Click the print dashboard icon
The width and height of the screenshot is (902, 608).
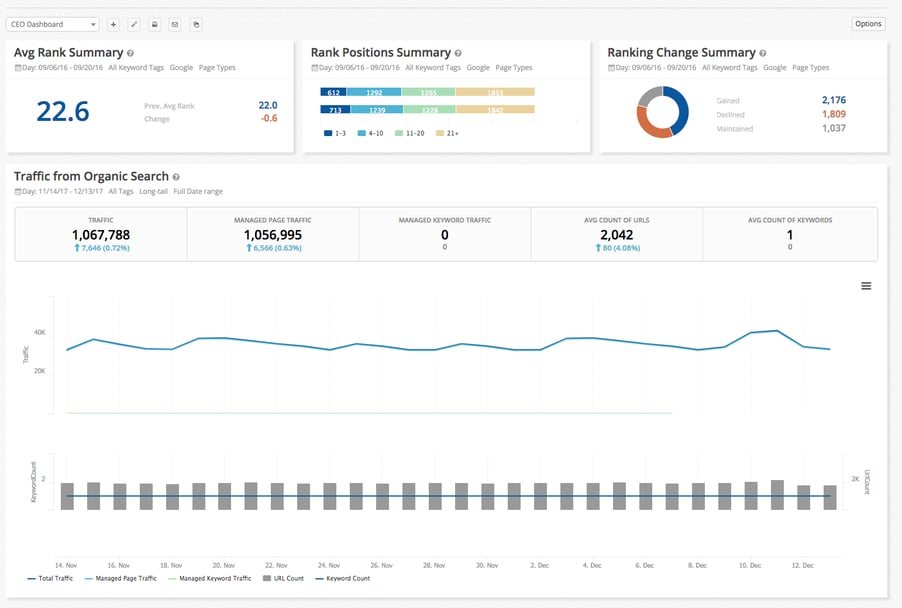[154, 24]
